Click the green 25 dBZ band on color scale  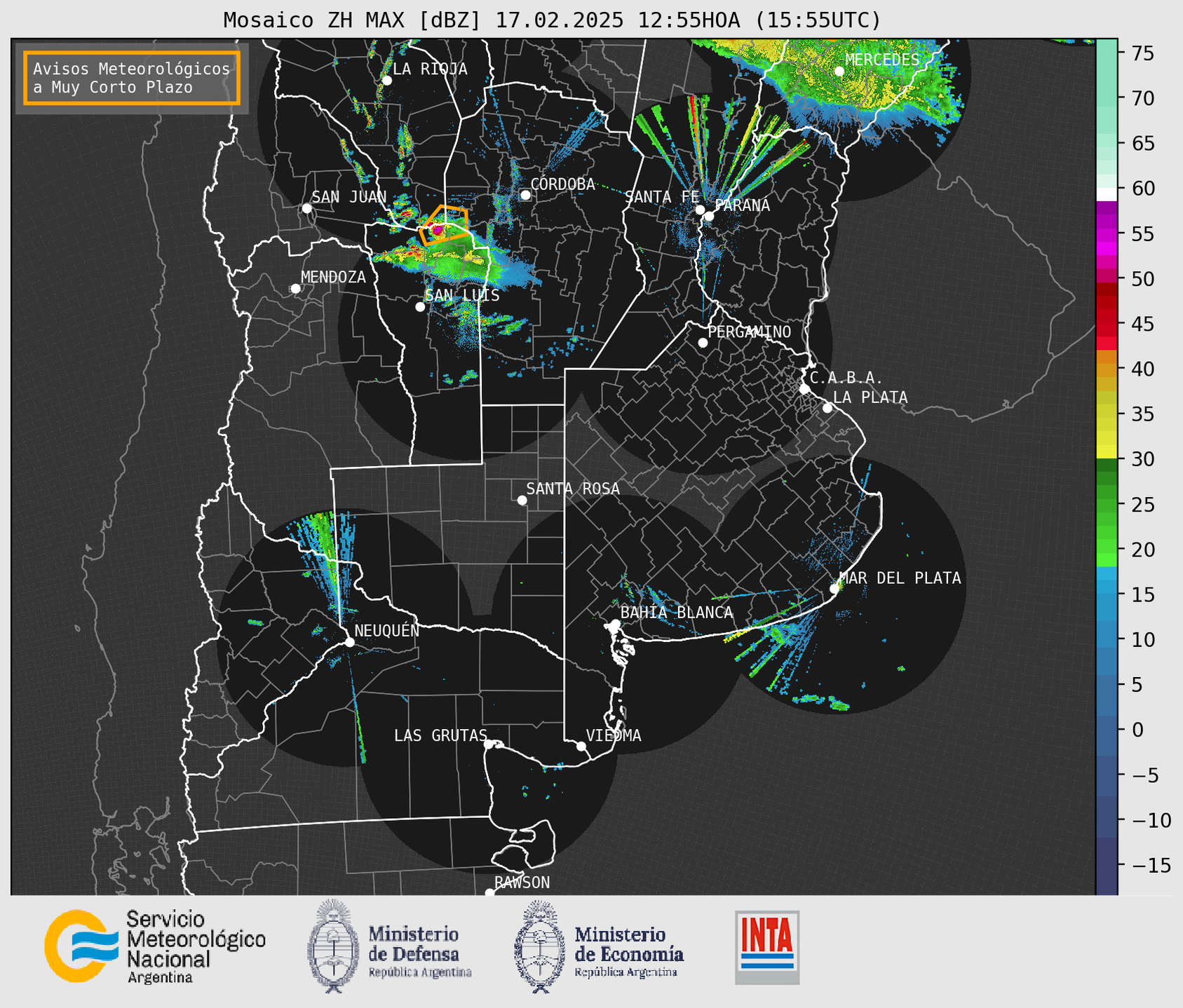1107,505
